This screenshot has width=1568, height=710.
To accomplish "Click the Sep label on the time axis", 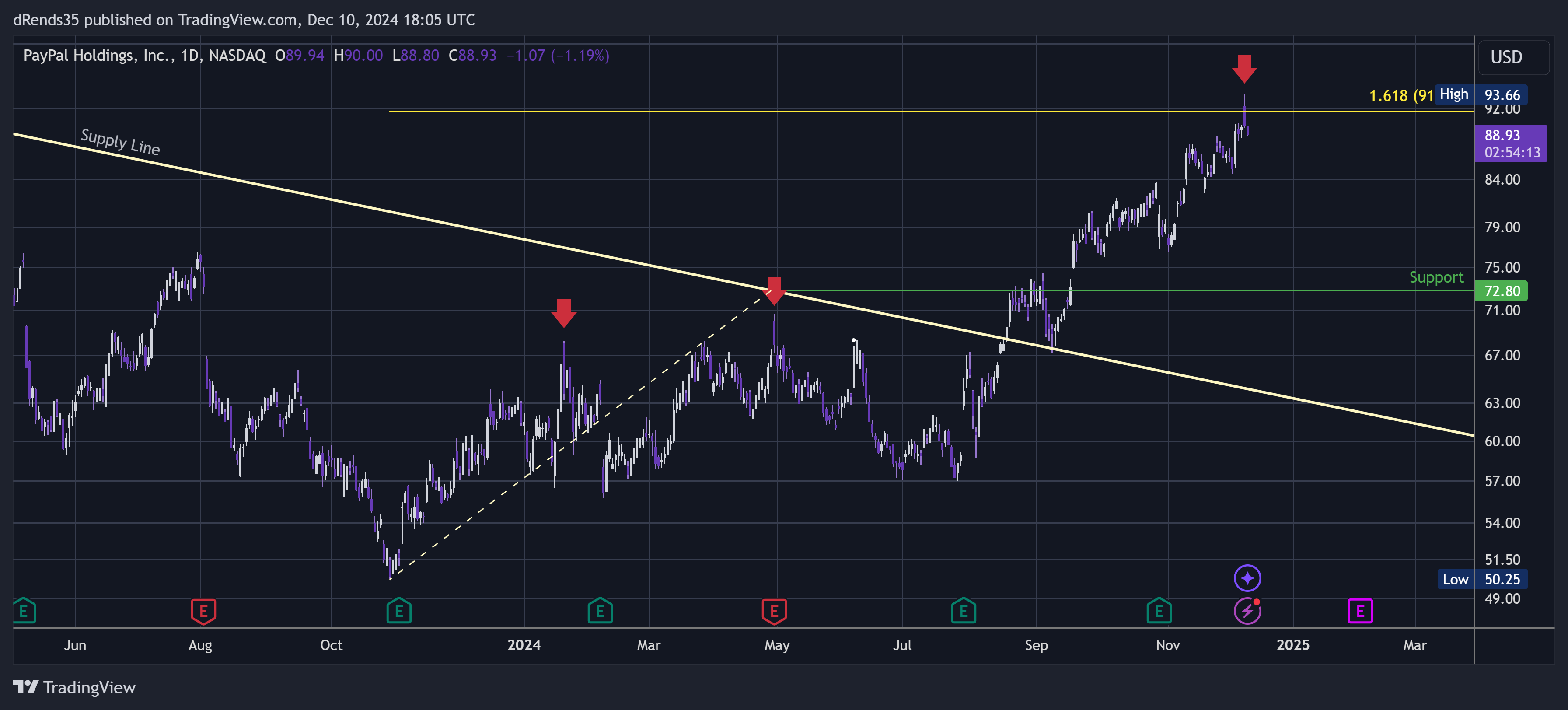I will [x=1036, y=645].
